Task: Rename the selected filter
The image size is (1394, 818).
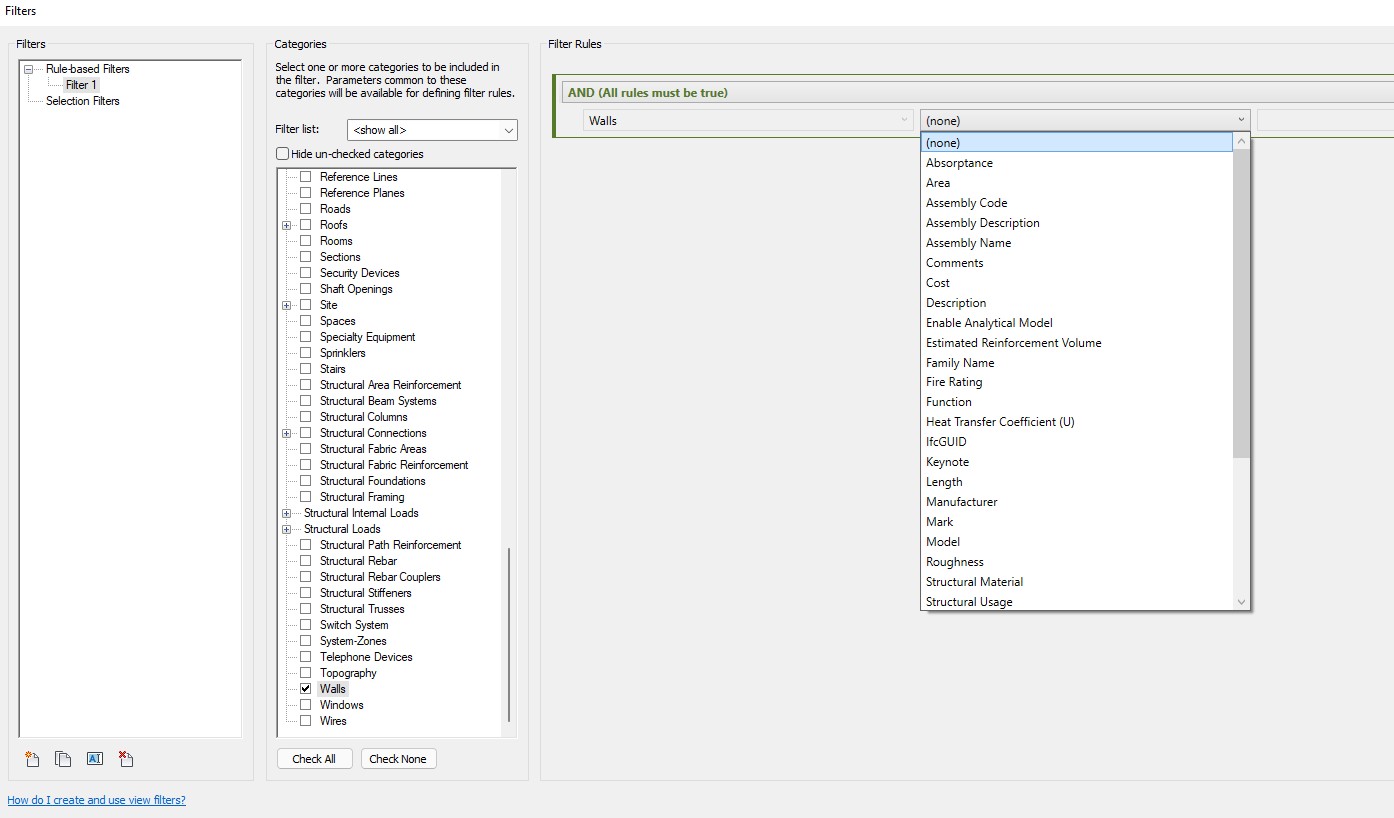Action: point(94,759)
